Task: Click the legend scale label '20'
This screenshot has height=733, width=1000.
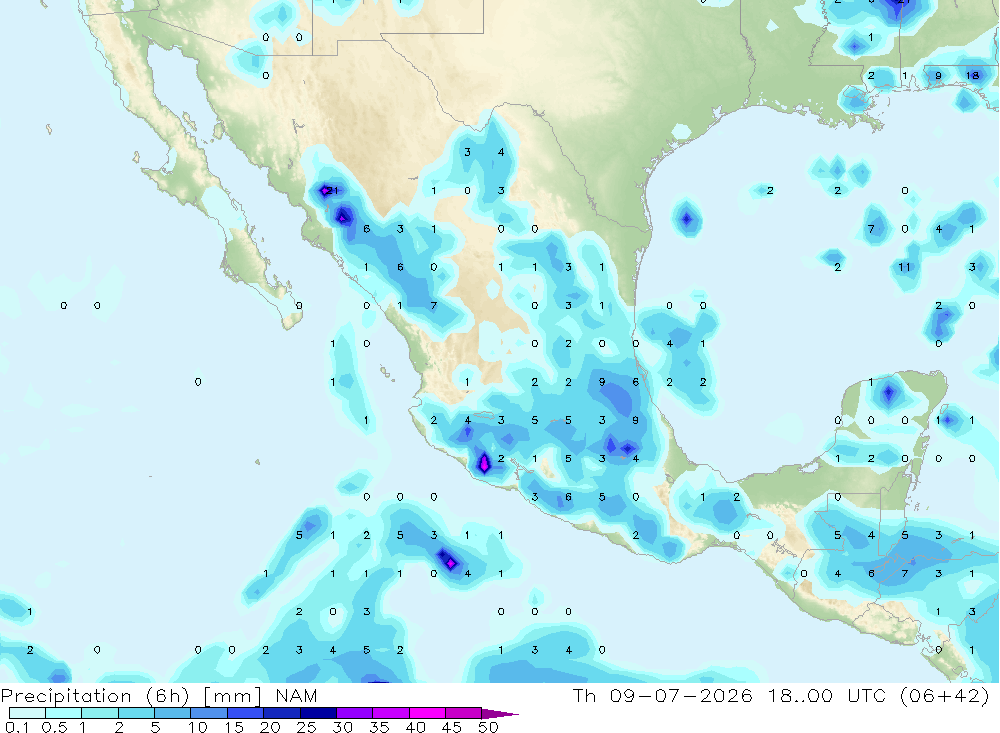Action: pyautogui.click(x=270, y=727)
